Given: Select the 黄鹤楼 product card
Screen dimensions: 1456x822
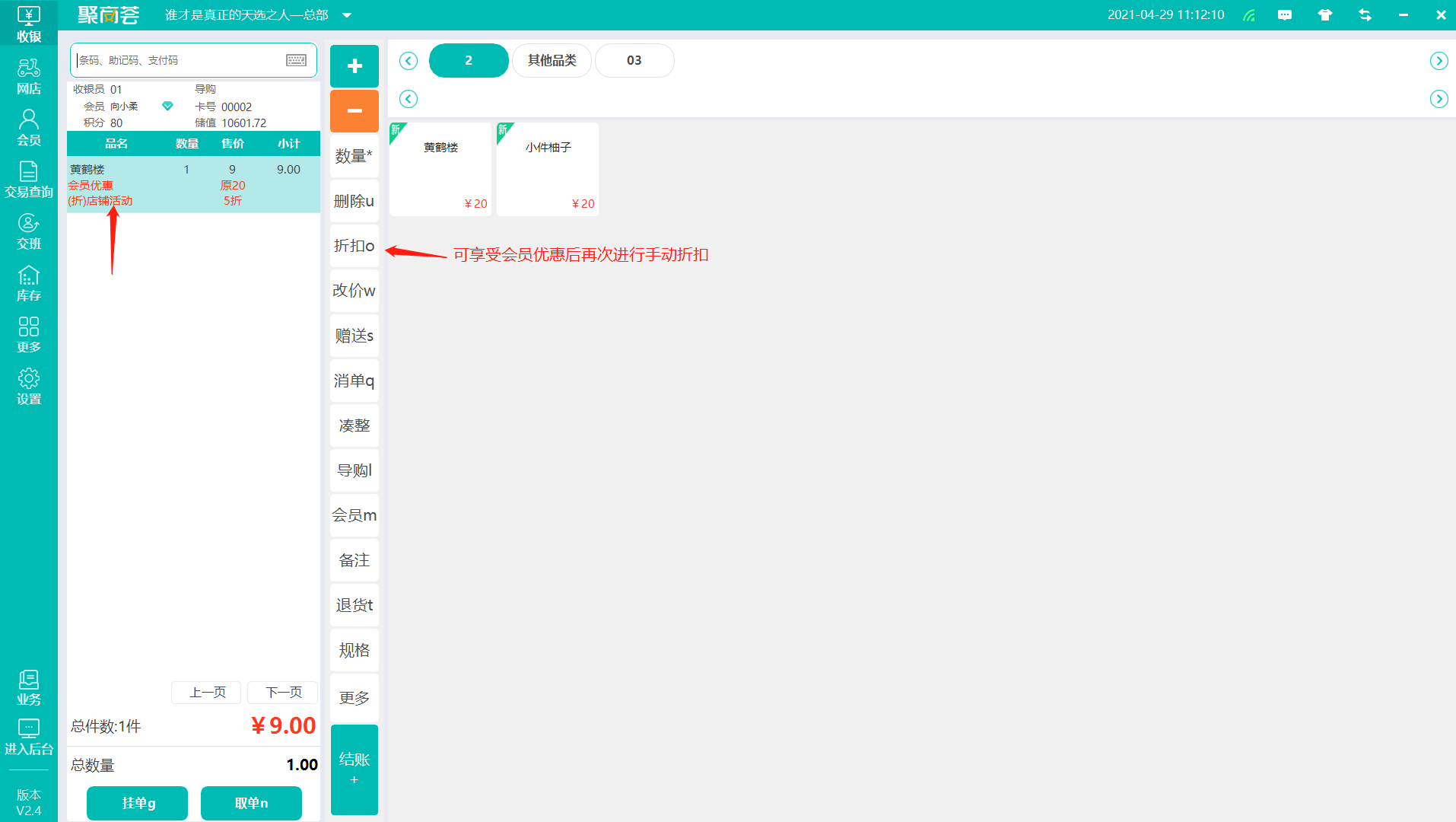Looking at the screenshot, I should tap(440, 169).
